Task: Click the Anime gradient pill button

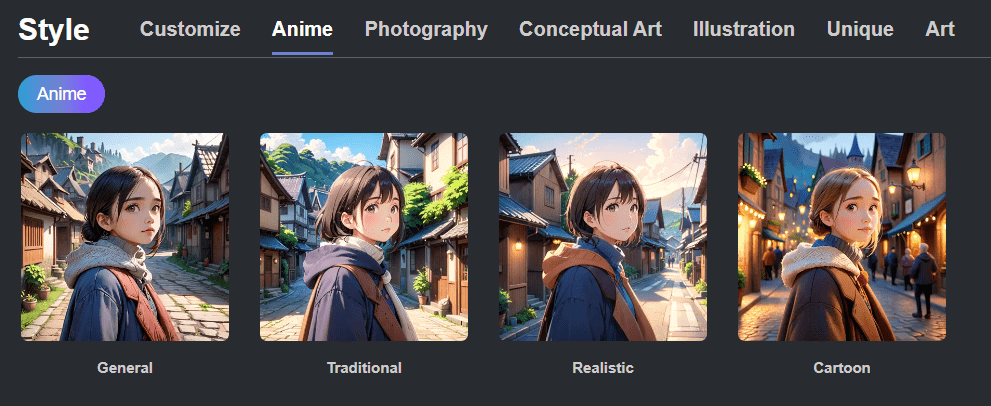Action: coord(61,94)
